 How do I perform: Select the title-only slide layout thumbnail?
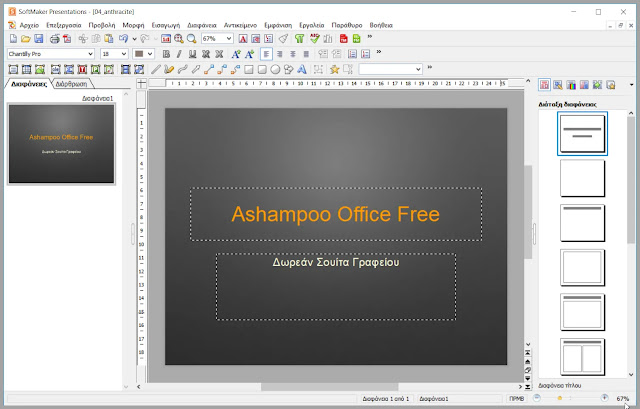[582, 223]
